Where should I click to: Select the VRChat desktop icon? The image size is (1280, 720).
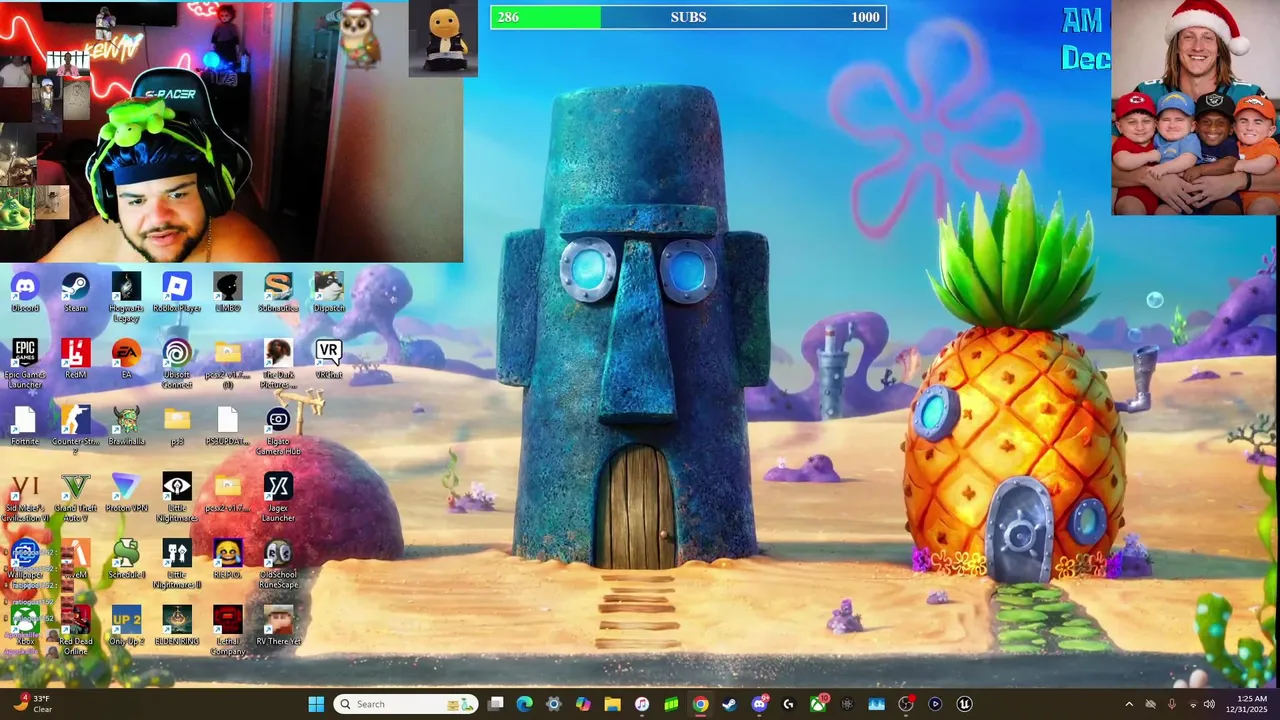pos(328,359)
